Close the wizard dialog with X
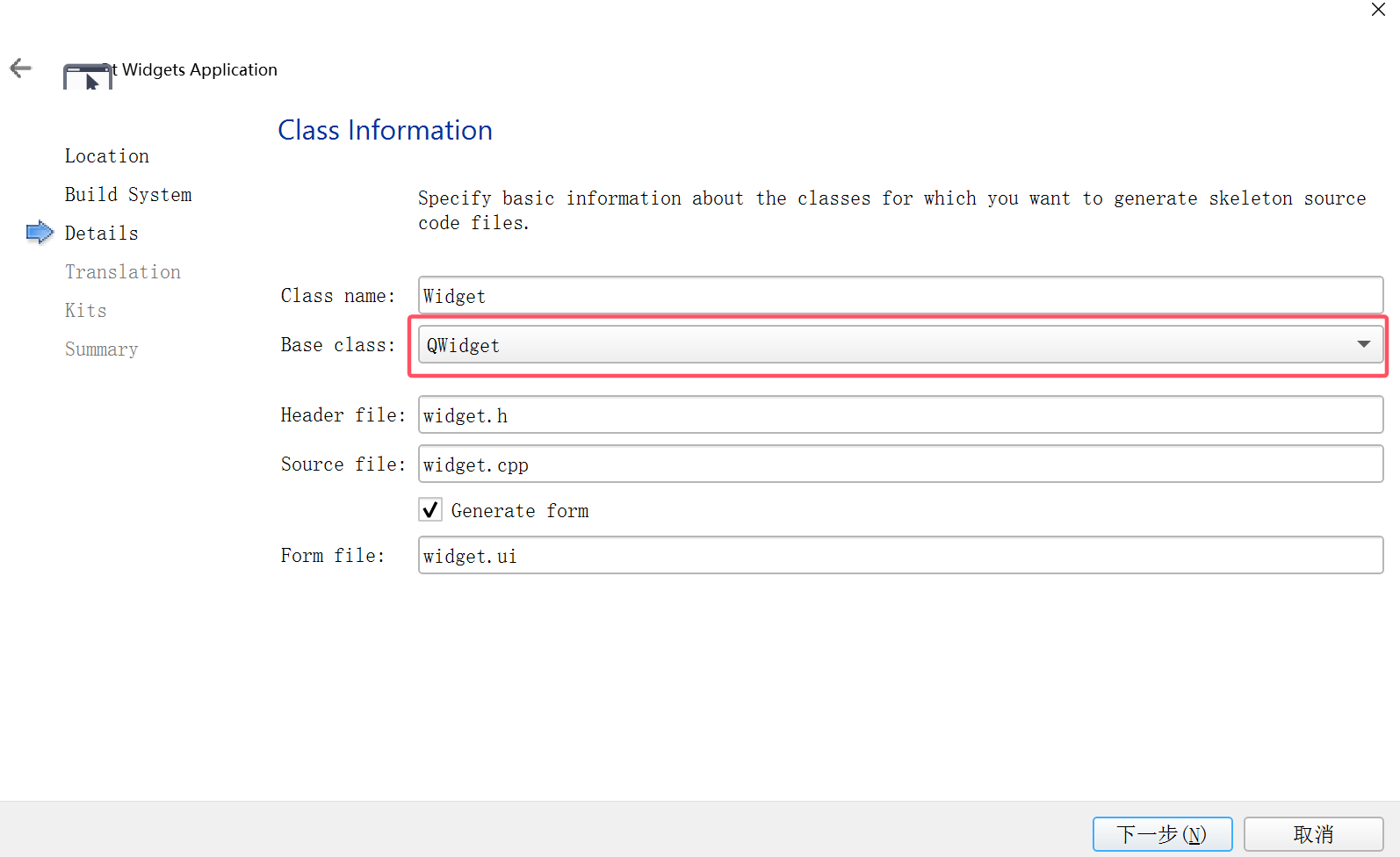The height and width of the screenshot is (857, 1400). pos(1378,10)
